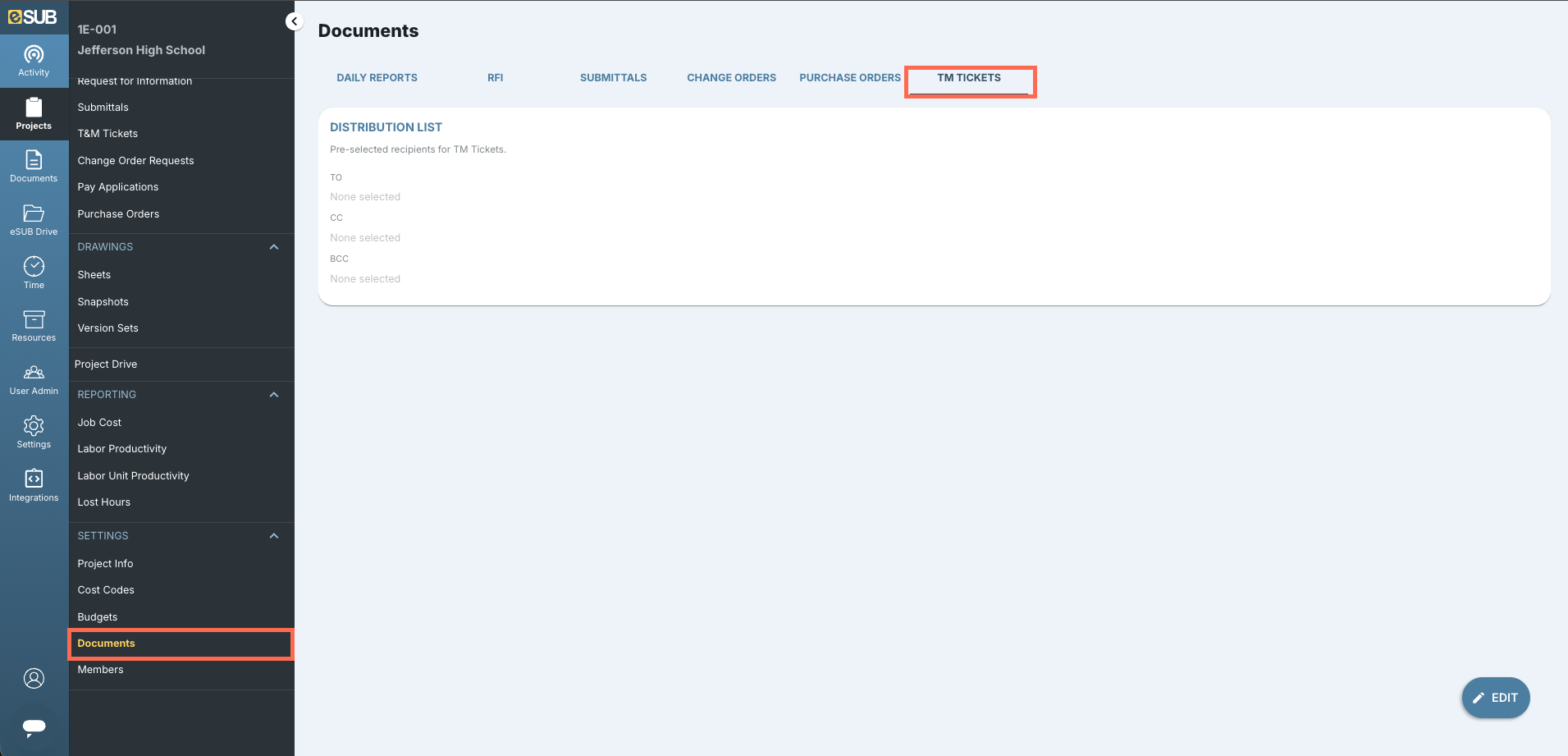This screenshot has width=1568, height=756.
Task: Switch to the CHANGE ORDERS tab
Action: 731,78
